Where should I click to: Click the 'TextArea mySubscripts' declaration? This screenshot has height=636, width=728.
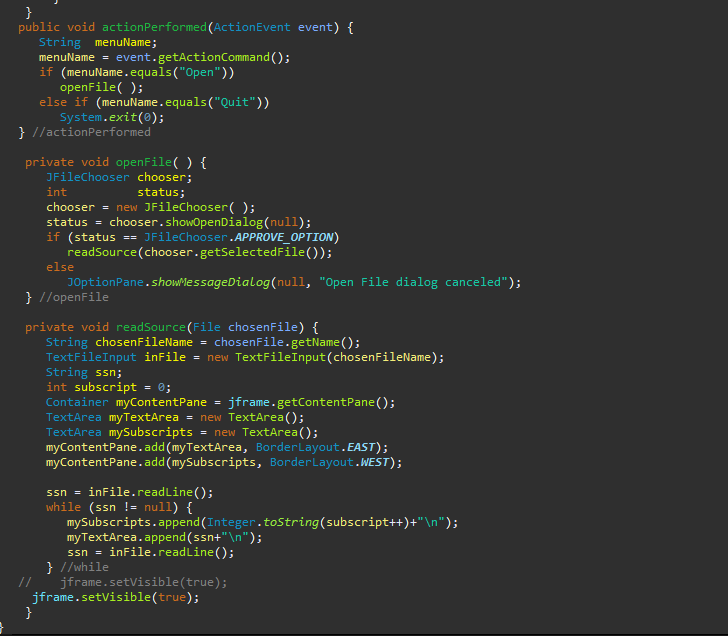(119, 432)
